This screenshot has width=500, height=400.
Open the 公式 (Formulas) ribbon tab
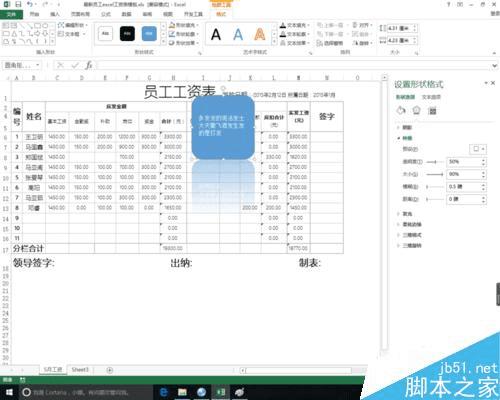pyautogui.click(x=106, y=14)
